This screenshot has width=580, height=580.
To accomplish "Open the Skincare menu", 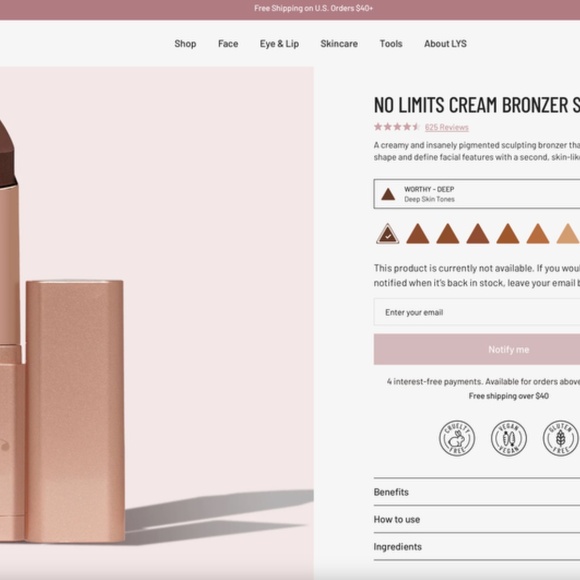I will (339, 44).
